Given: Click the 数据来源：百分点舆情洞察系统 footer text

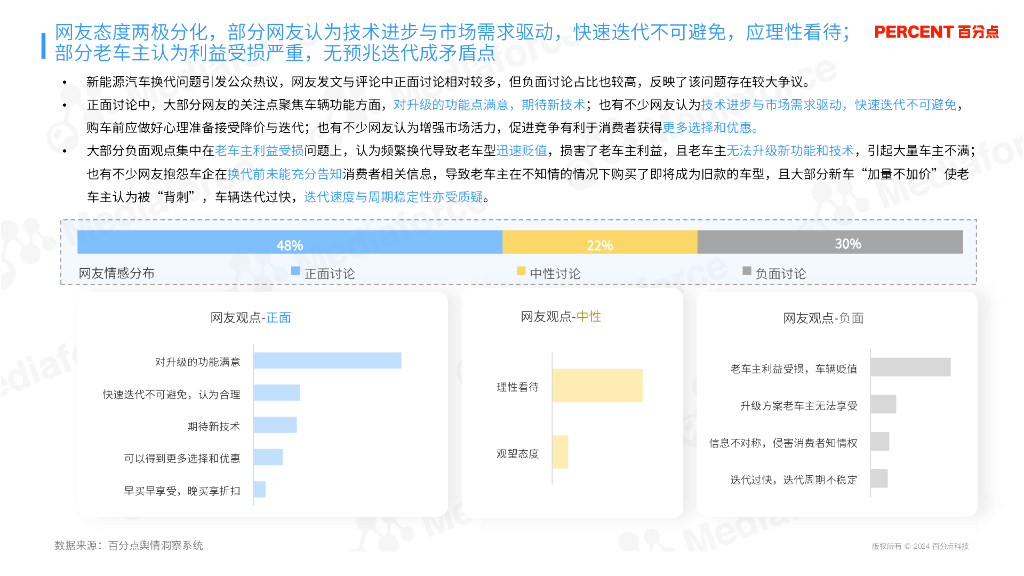Looking at the screenshot, I should pyautogui.click(x=128, y=545).
